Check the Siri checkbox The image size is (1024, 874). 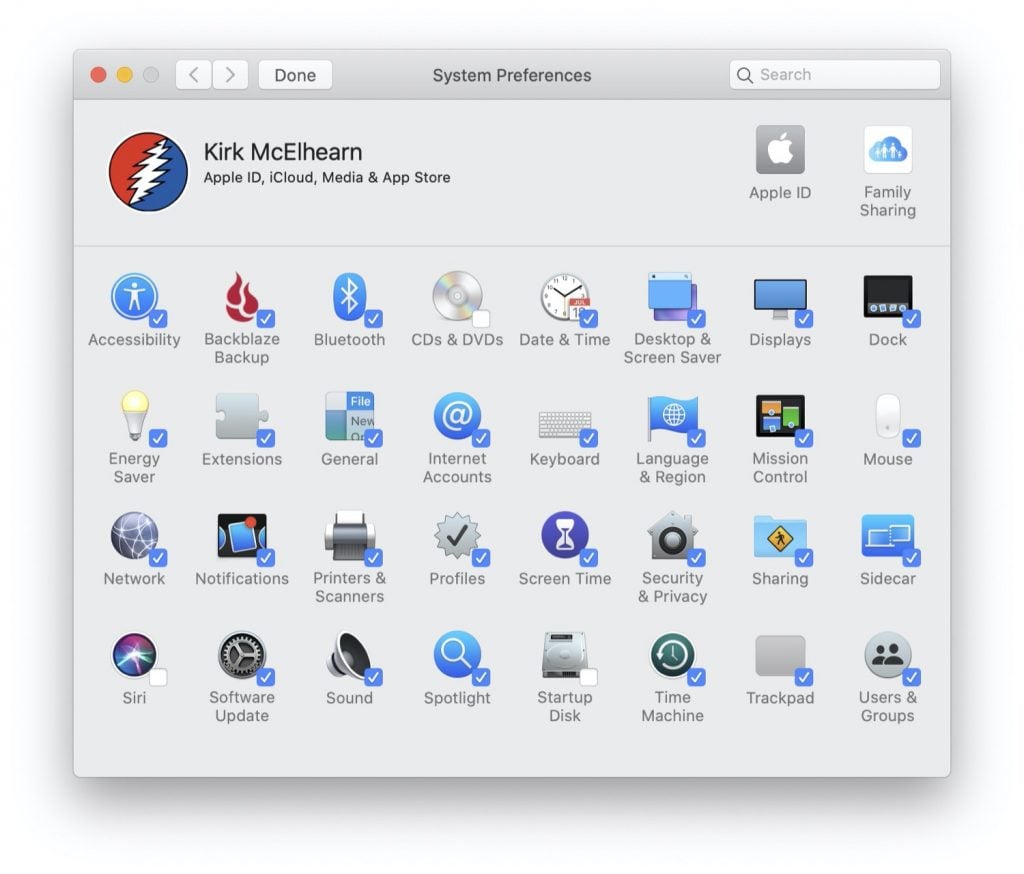158,677
